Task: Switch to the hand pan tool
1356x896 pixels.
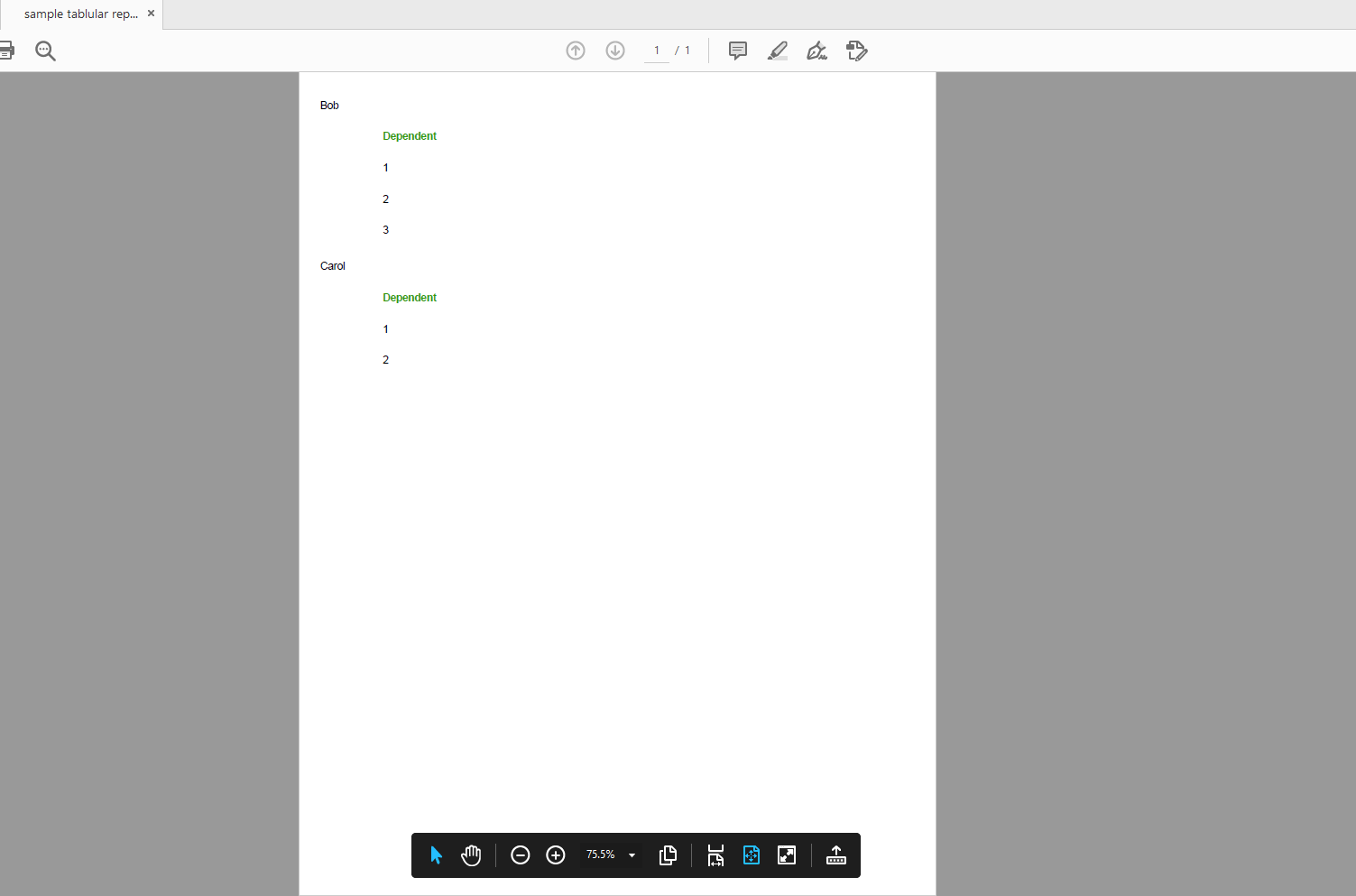Action: 471,855
